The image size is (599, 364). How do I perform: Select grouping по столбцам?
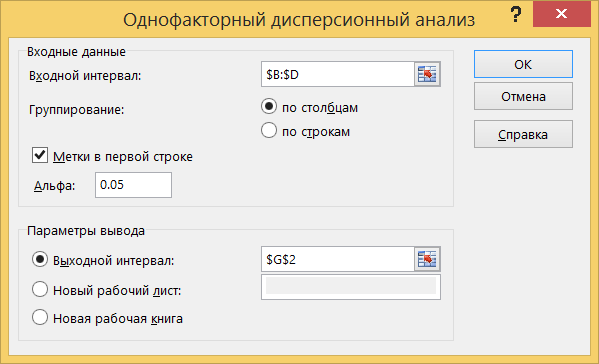pos(269,107)
